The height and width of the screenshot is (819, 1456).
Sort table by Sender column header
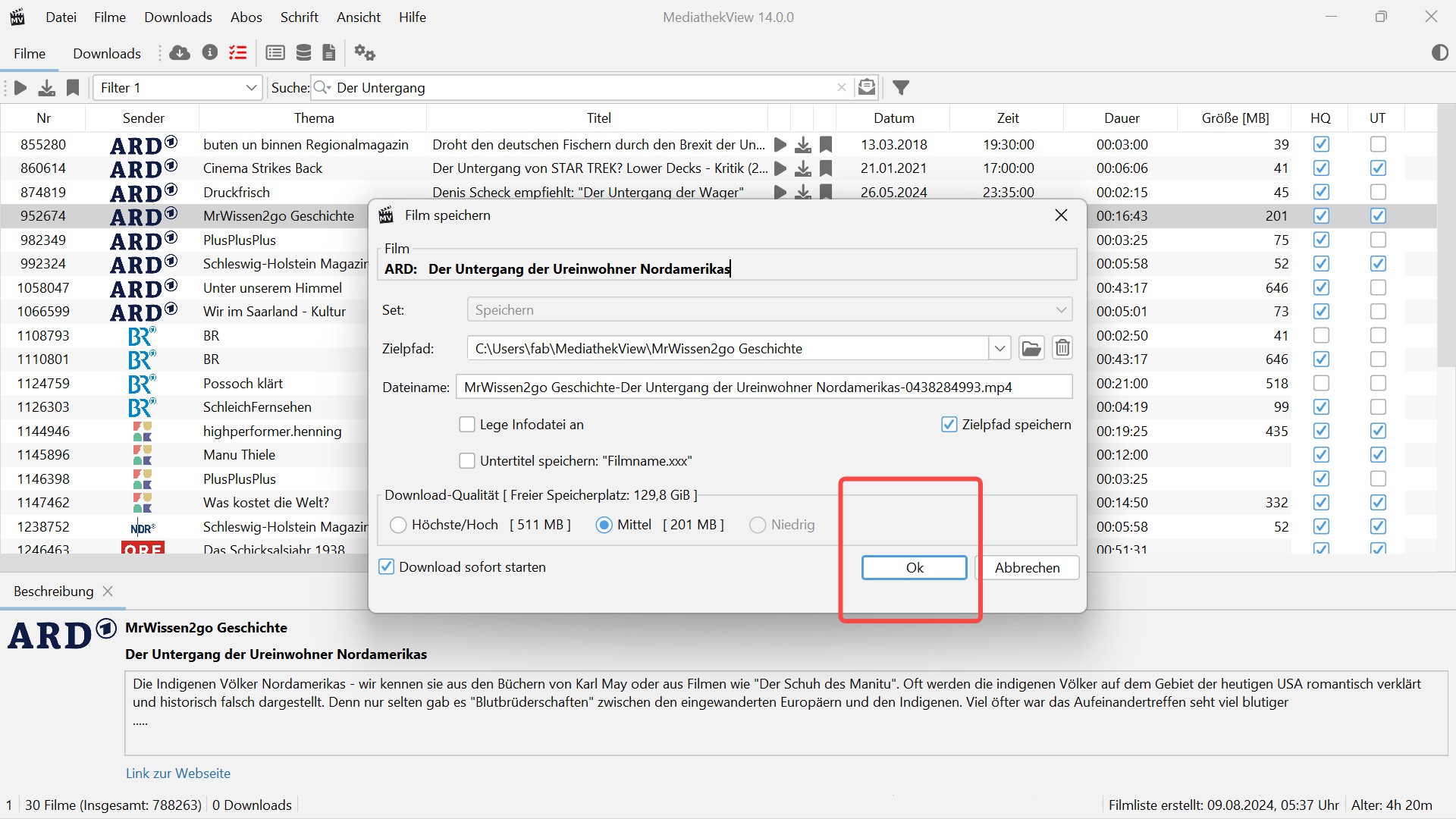143,118
